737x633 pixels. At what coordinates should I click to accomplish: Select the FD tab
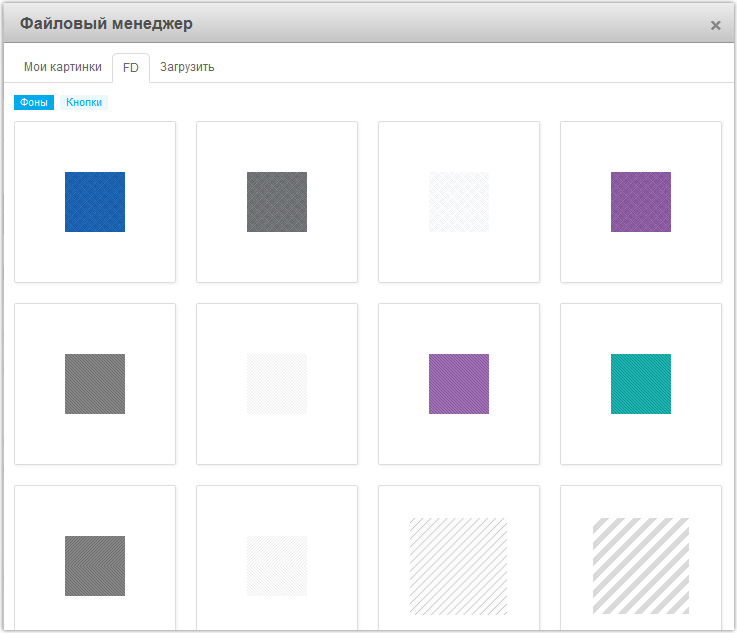(131, 68)
